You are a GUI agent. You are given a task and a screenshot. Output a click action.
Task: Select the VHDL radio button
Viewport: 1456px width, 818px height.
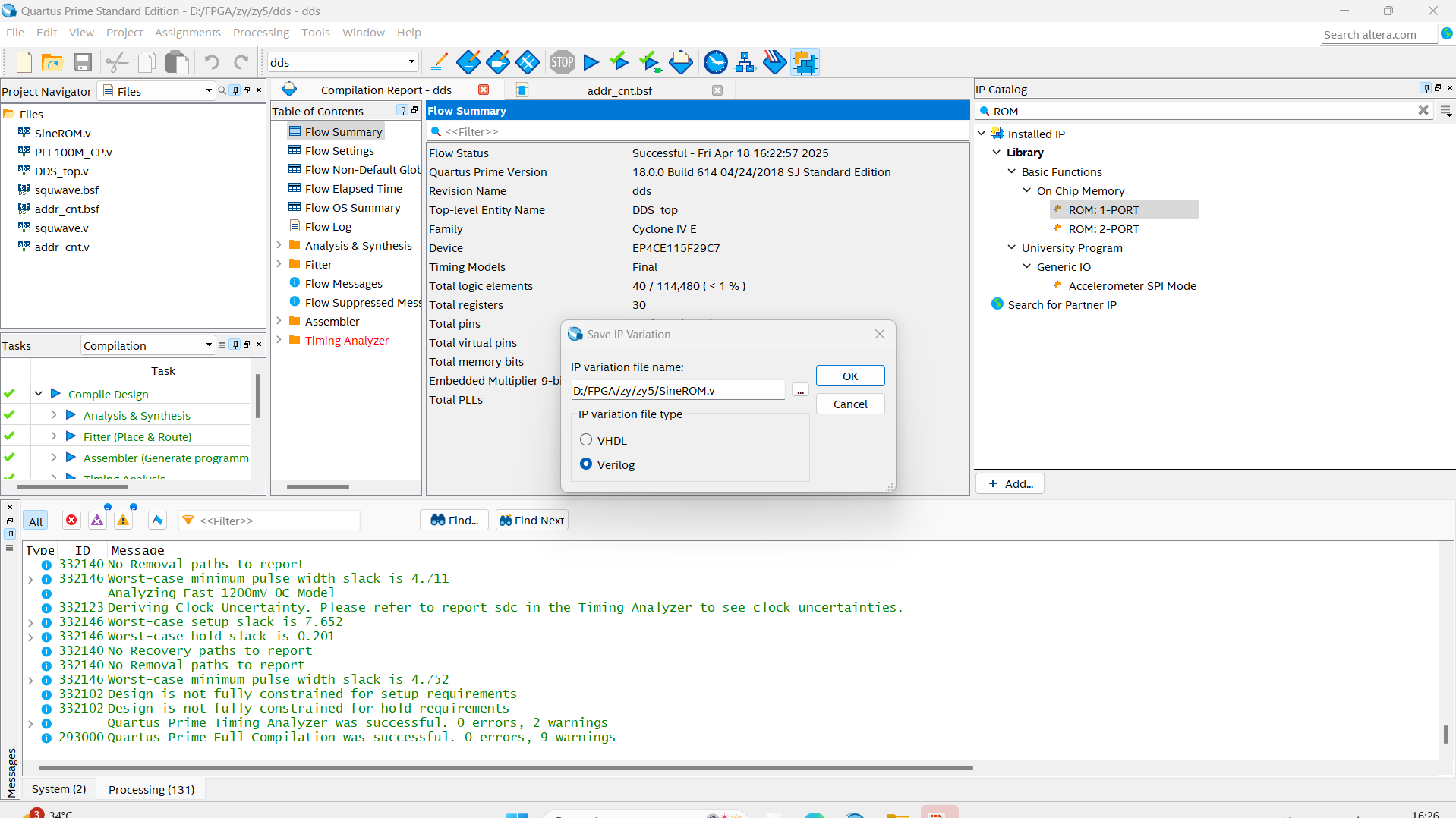click(586, 440)
